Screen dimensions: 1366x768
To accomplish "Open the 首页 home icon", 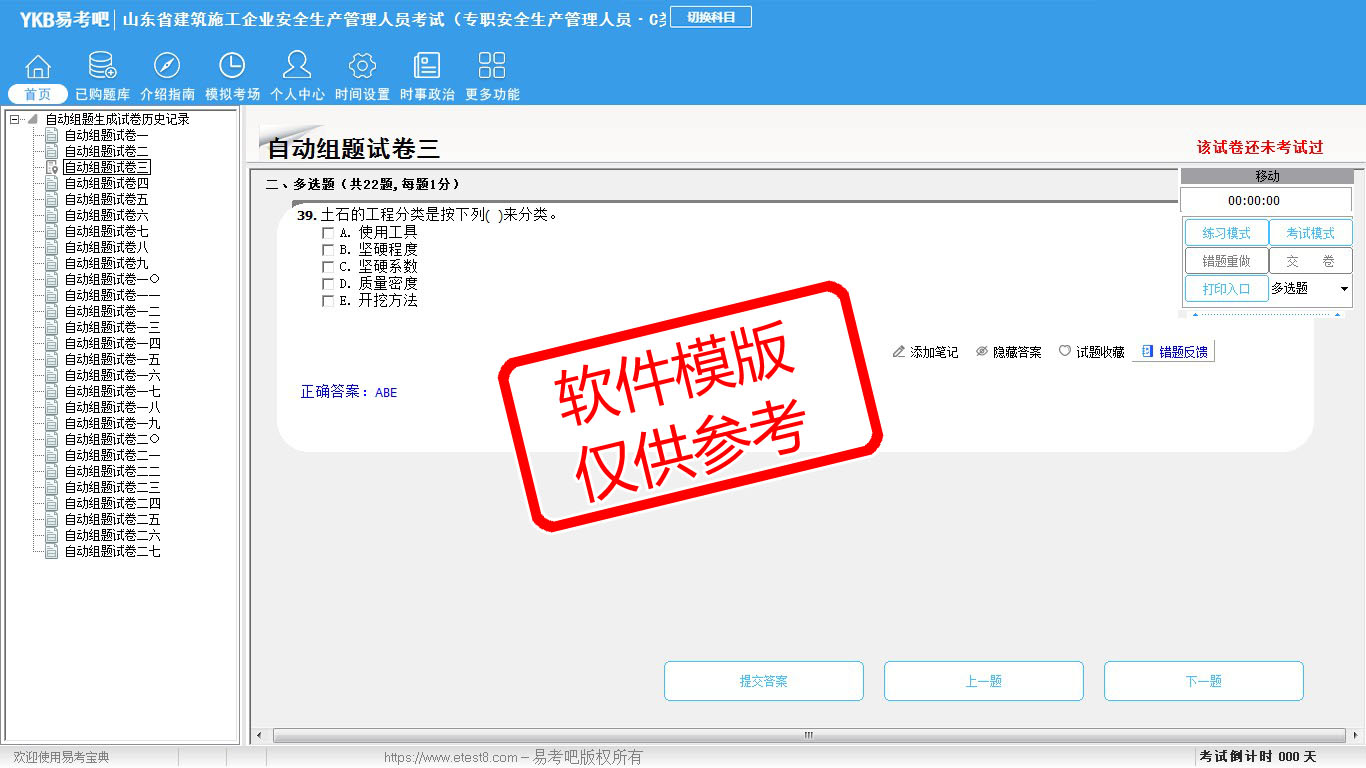I will tap(38, 66).
